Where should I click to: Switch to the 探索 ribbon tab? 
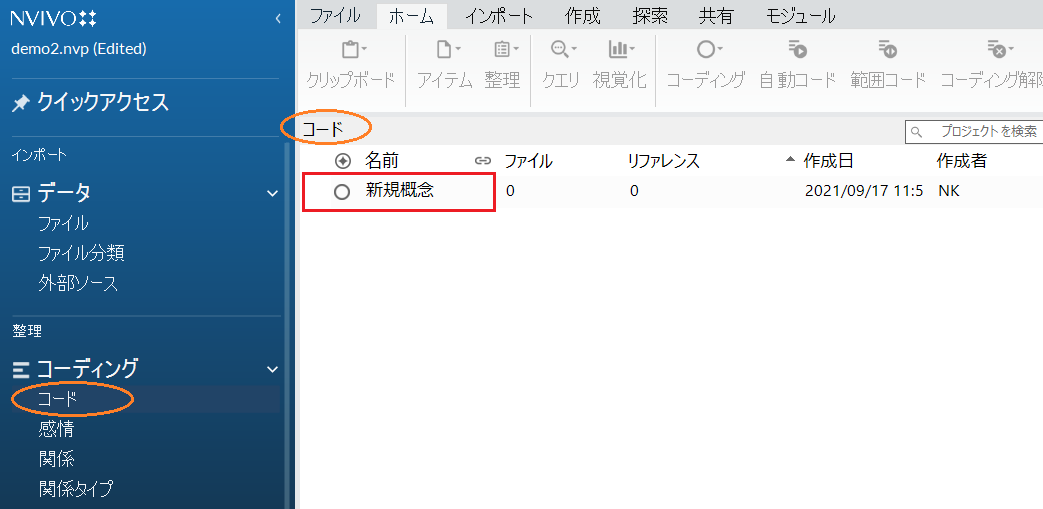tap(650, 15)
